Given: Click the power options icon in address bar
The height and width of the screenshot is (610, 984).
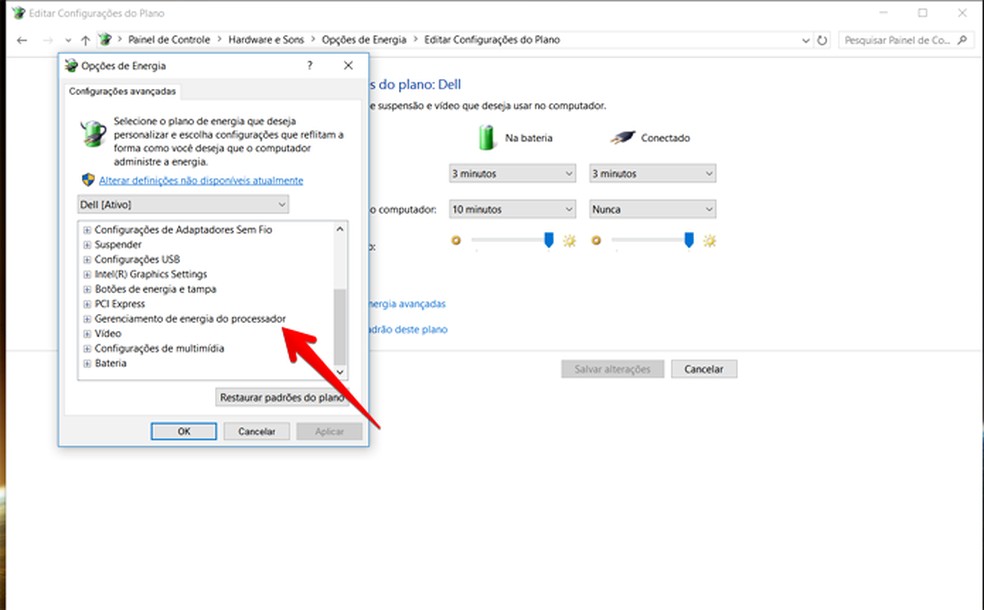Looking at the screenshot, I should point(105,40).
